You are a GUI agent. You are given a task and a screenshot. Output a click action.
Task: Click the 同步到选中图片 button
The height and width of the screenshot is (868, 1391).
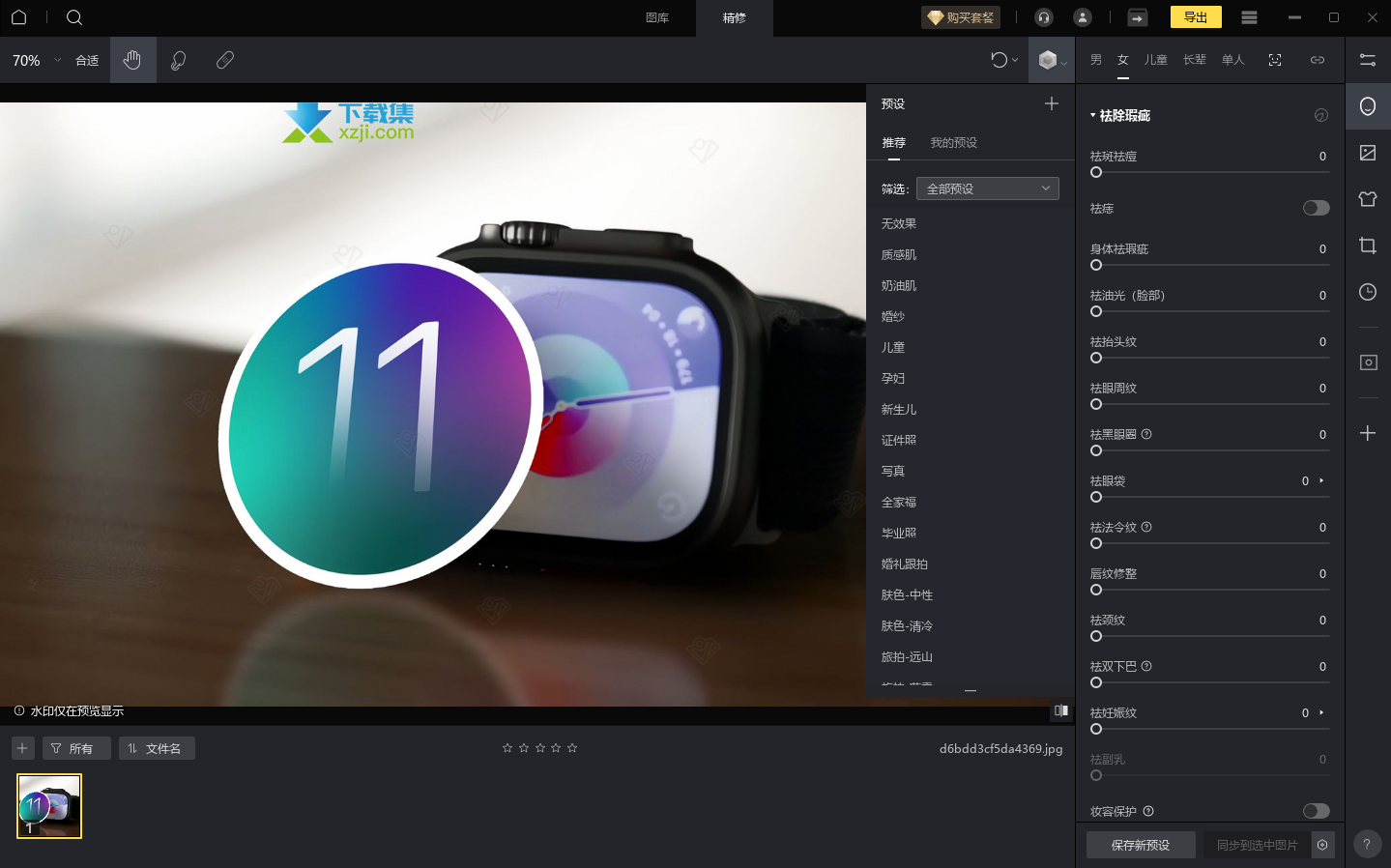[x=1257, y=845]
